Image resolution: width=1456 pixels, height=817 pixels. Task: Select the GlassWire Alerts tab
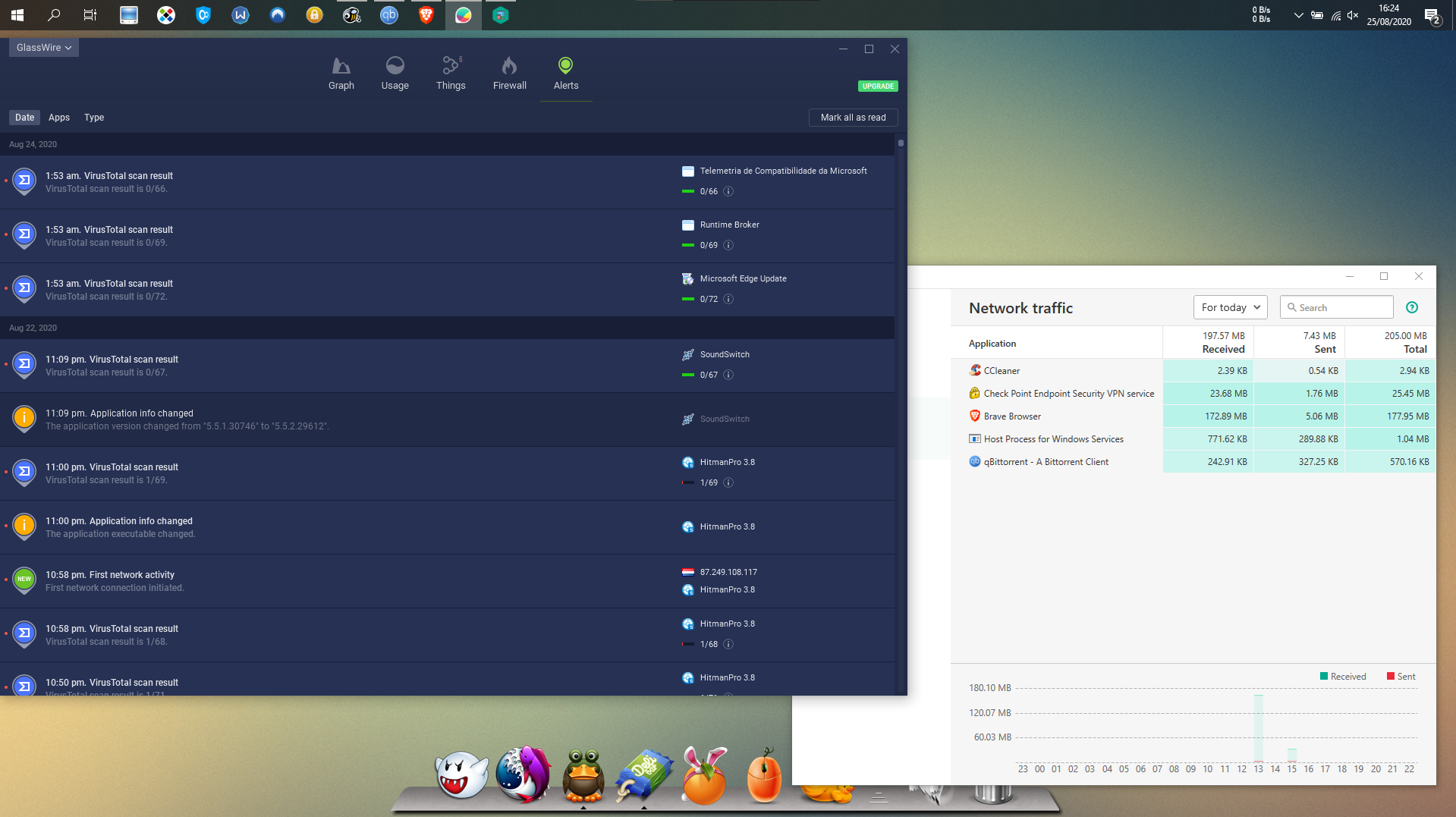[566, 74]
